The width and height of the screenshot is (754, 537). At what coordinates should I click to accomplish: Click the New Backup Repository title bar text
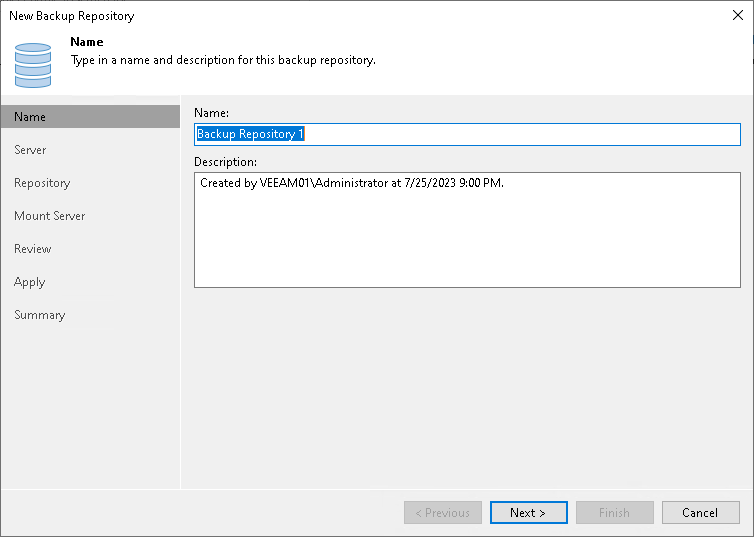71,16
